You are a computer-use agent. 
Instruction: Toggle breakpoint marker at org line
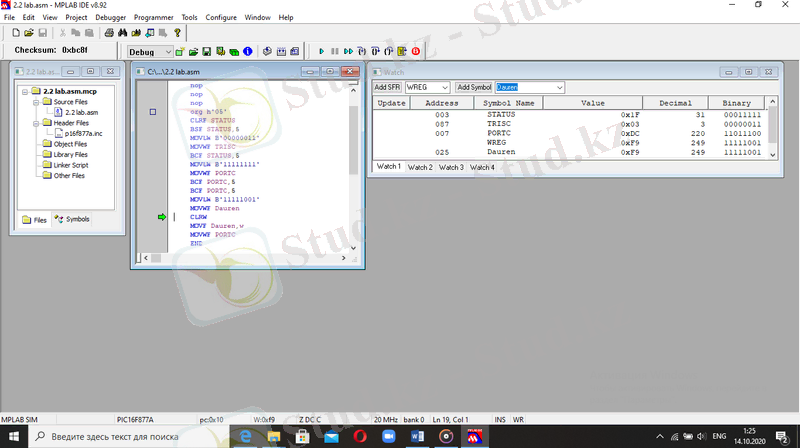[x=153, y=112]
